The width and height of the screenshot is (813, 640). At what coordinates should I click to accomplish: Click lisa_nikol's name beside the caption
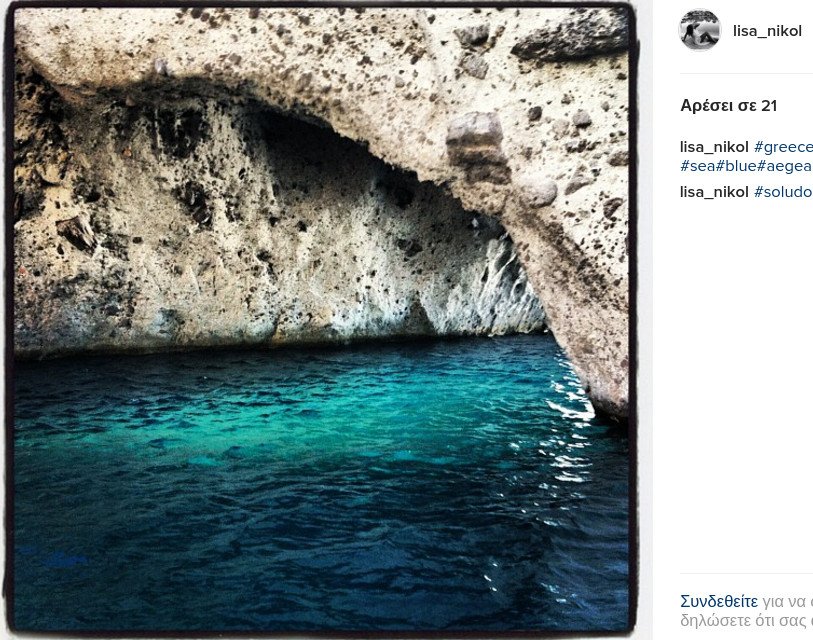(x=714, y=146)
